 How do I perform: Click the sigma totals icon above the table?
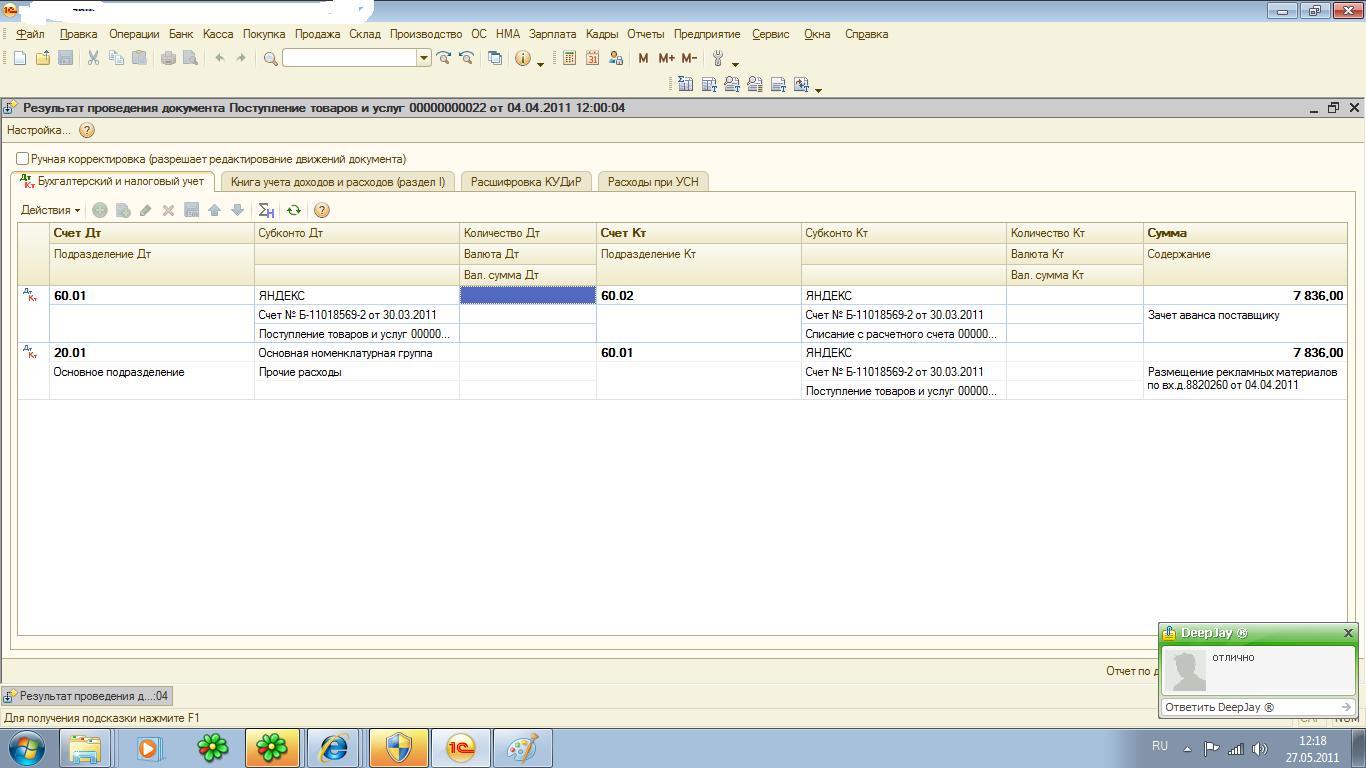click(x=266, y=210)
